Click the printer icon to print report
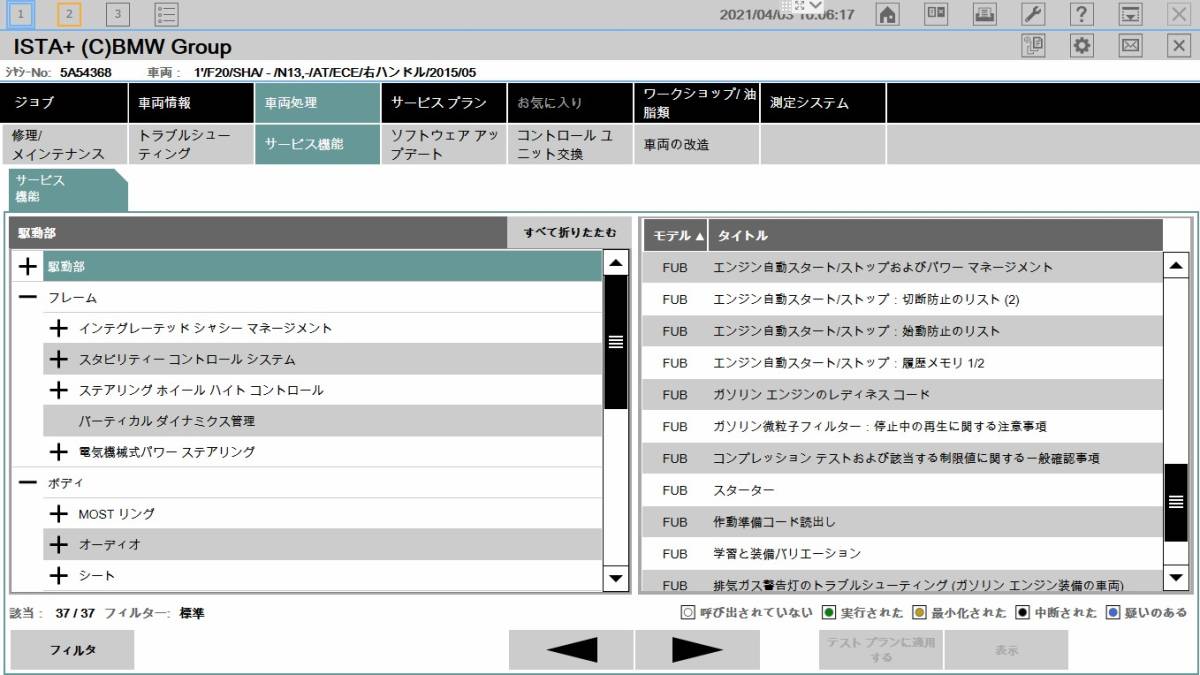1200x675 pixels. coord(984,14)
